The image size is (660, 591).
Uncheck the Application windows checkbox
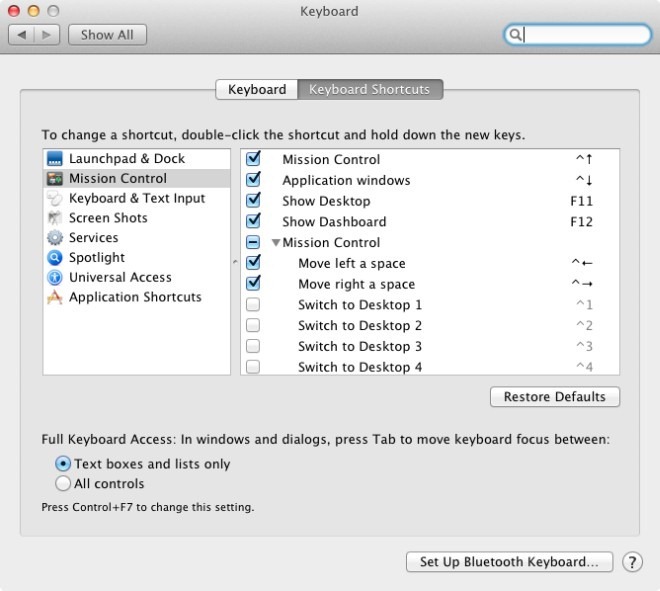click(253, 179)
